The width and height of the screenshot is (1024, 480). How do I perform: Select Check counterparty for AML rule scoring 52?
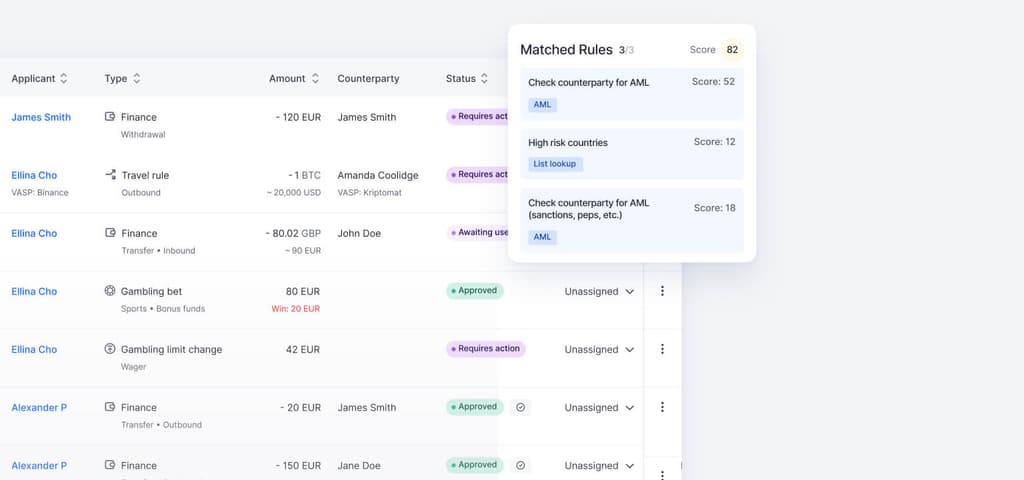[x=632, y=93]
